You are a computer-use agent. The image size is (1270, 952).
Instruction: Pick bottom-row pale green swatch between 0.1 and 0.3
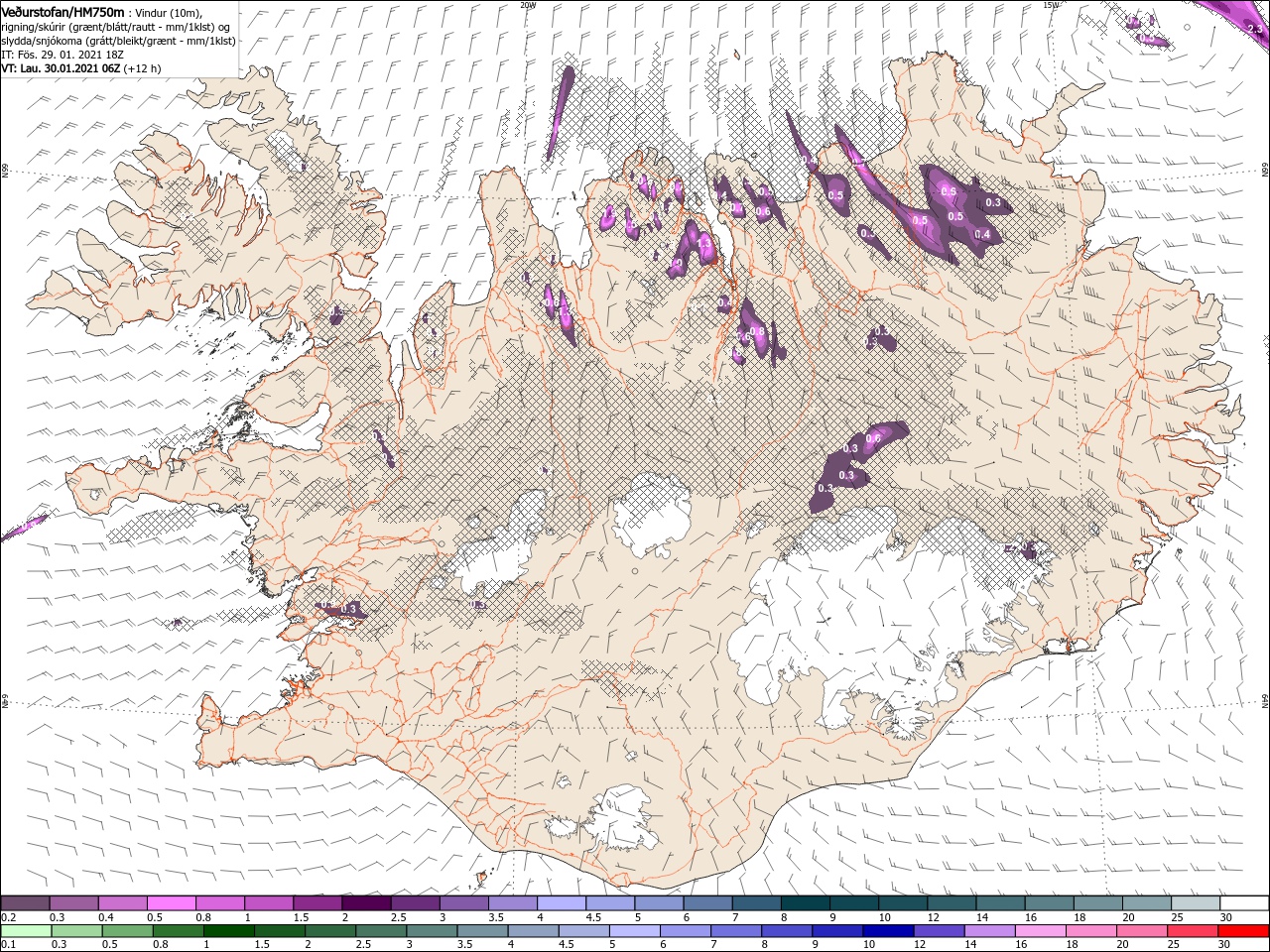pos(26,930)
